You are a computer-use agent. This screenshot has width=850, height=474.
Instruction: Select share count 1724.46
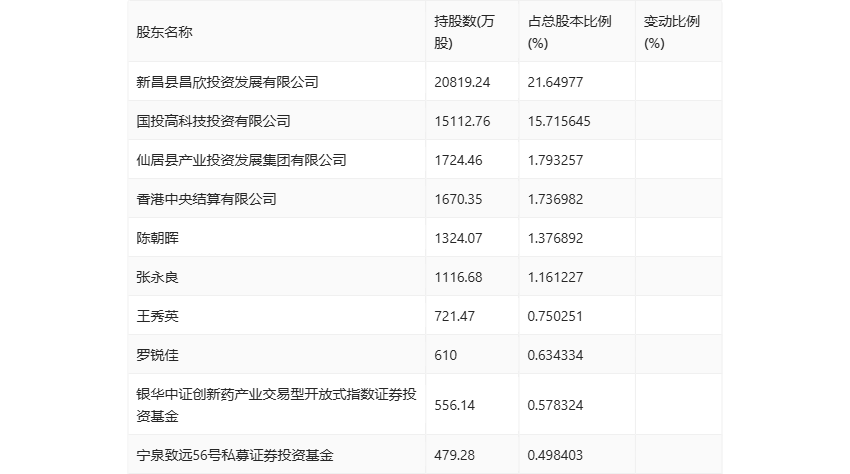point(458,160)
